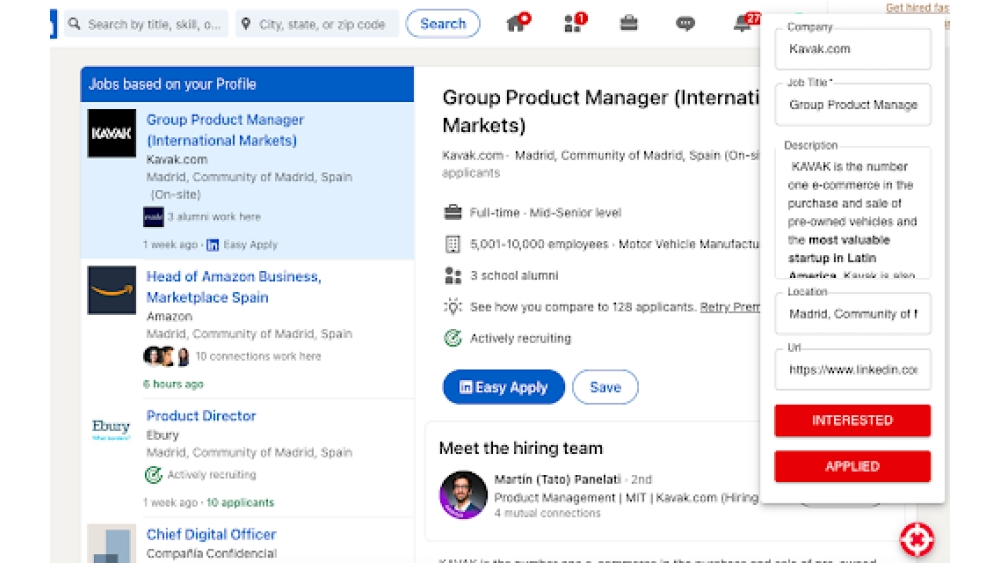
Task: Focus the search by title or skill field
Action: pyautogui.click(x=146, y=24)
